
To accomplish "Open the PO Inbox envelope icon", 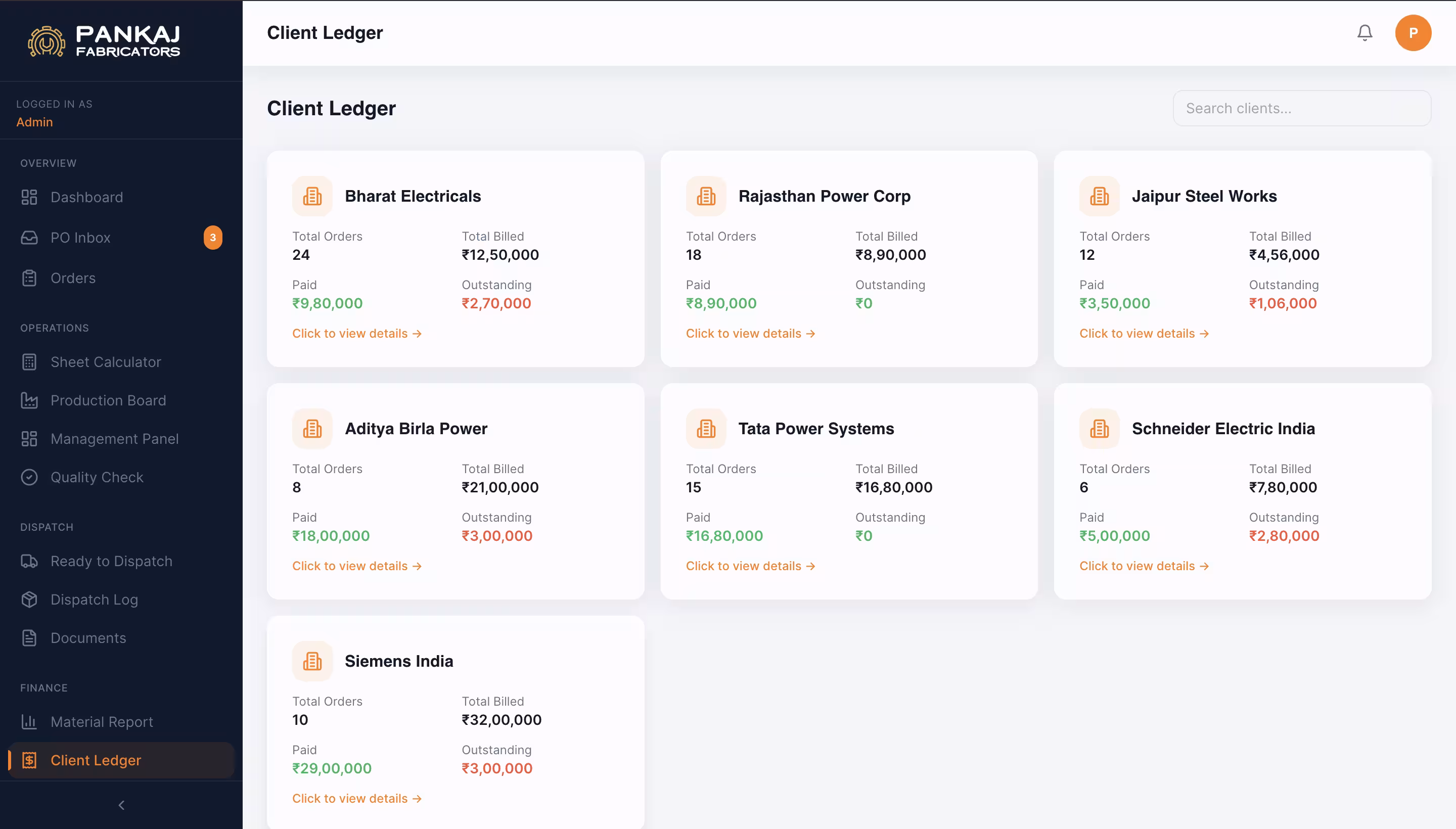I will 30,238.
